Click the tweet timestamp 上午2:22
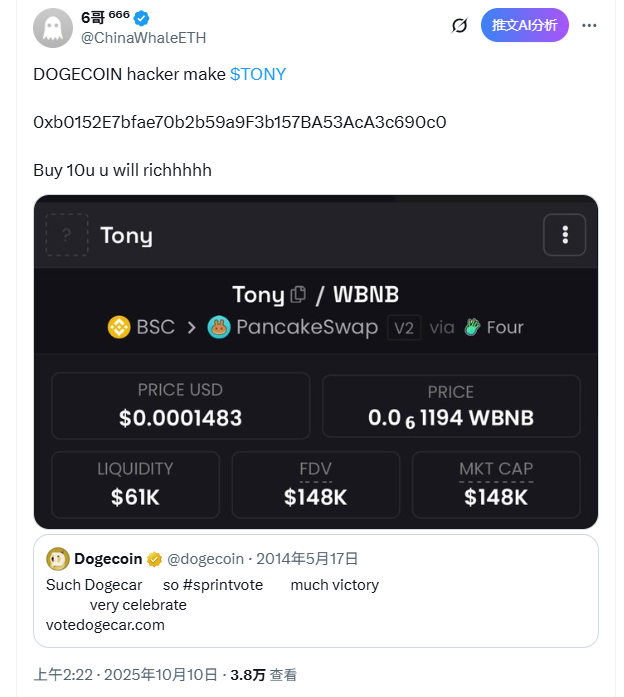 click(x=62, y=675)
